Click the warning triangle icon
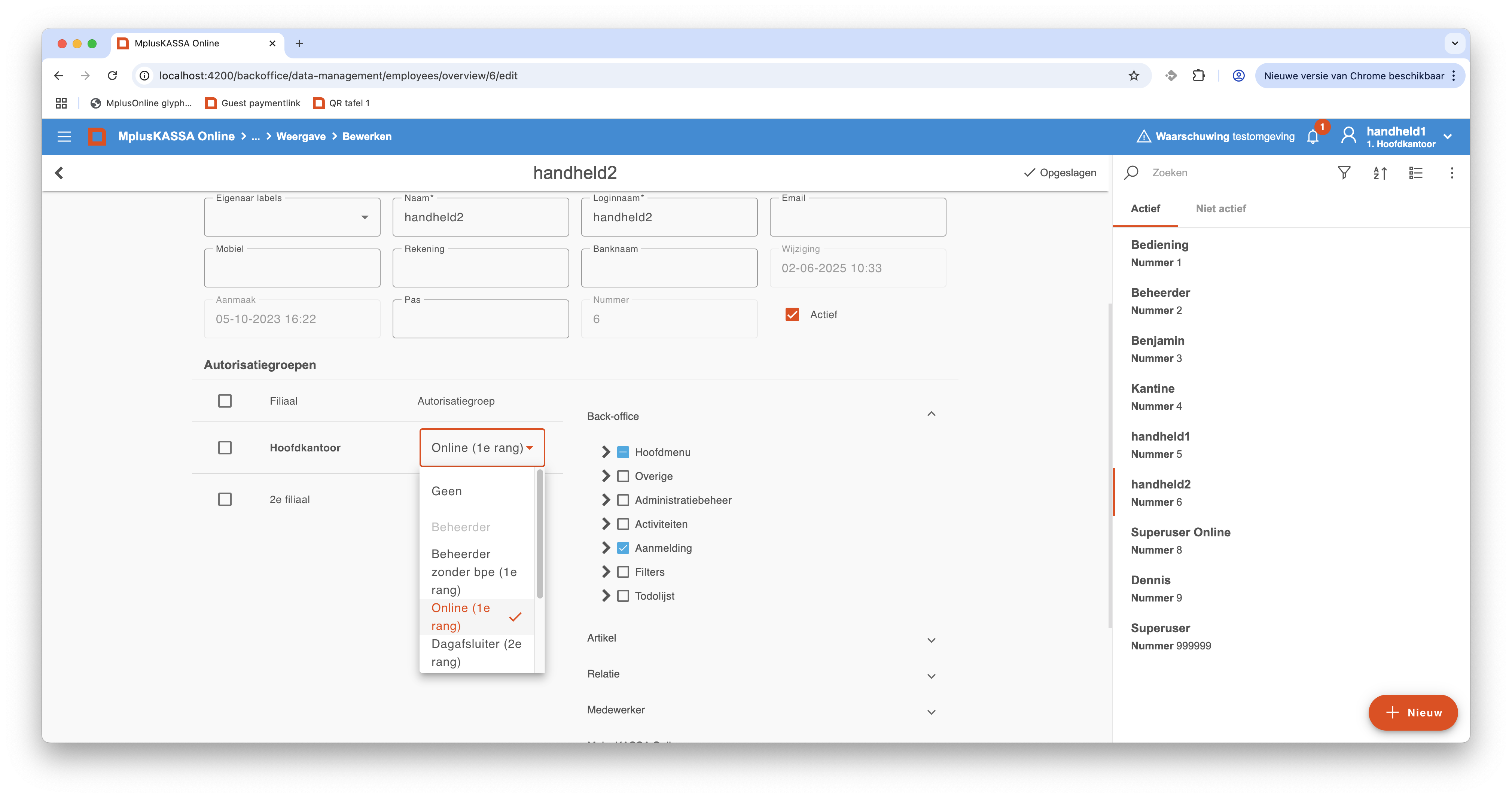This screenshot has height=798, width=1512. [x=1143, y=136]
